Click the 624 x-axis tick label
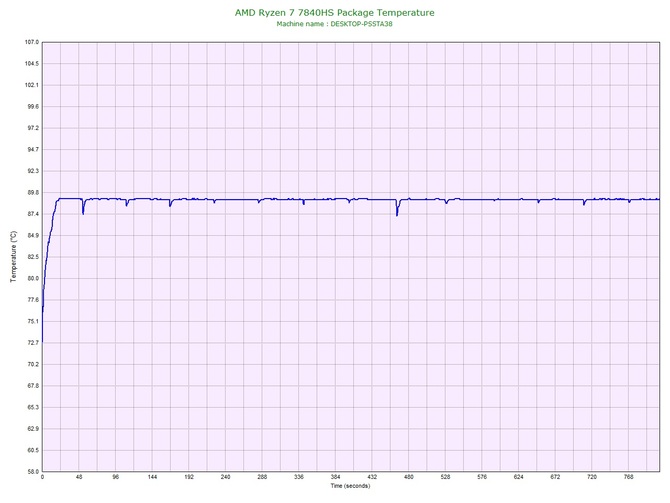670x503 pixels. [x=519, y=477]
